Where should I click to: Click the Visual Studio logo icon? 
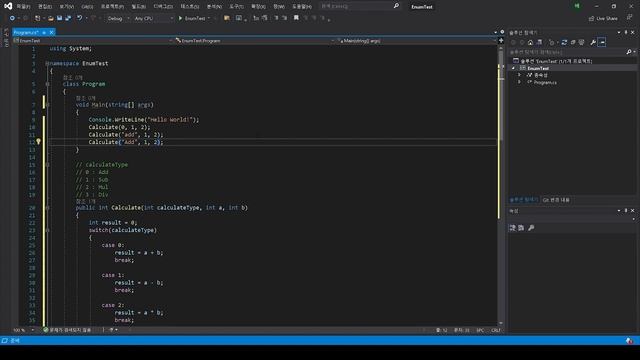point(8,6)
